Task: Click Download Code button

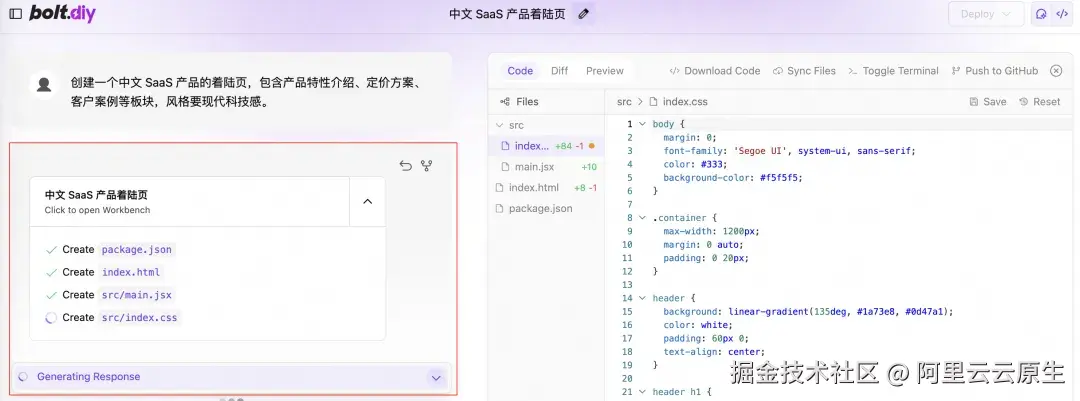Action: (715, 70)
